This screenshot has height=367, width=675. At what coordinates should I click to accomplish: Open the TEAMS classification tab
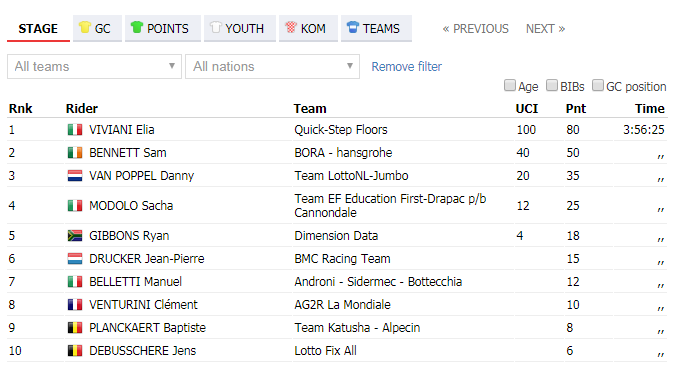pos(376,28)
